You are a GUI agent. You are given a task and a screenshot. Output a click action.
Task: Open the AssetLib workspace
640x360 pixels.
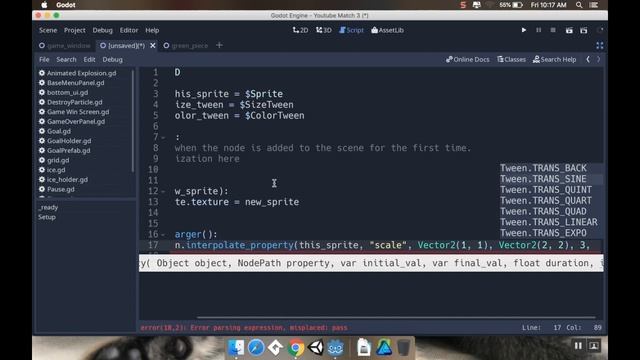click(x=387, y=30)
